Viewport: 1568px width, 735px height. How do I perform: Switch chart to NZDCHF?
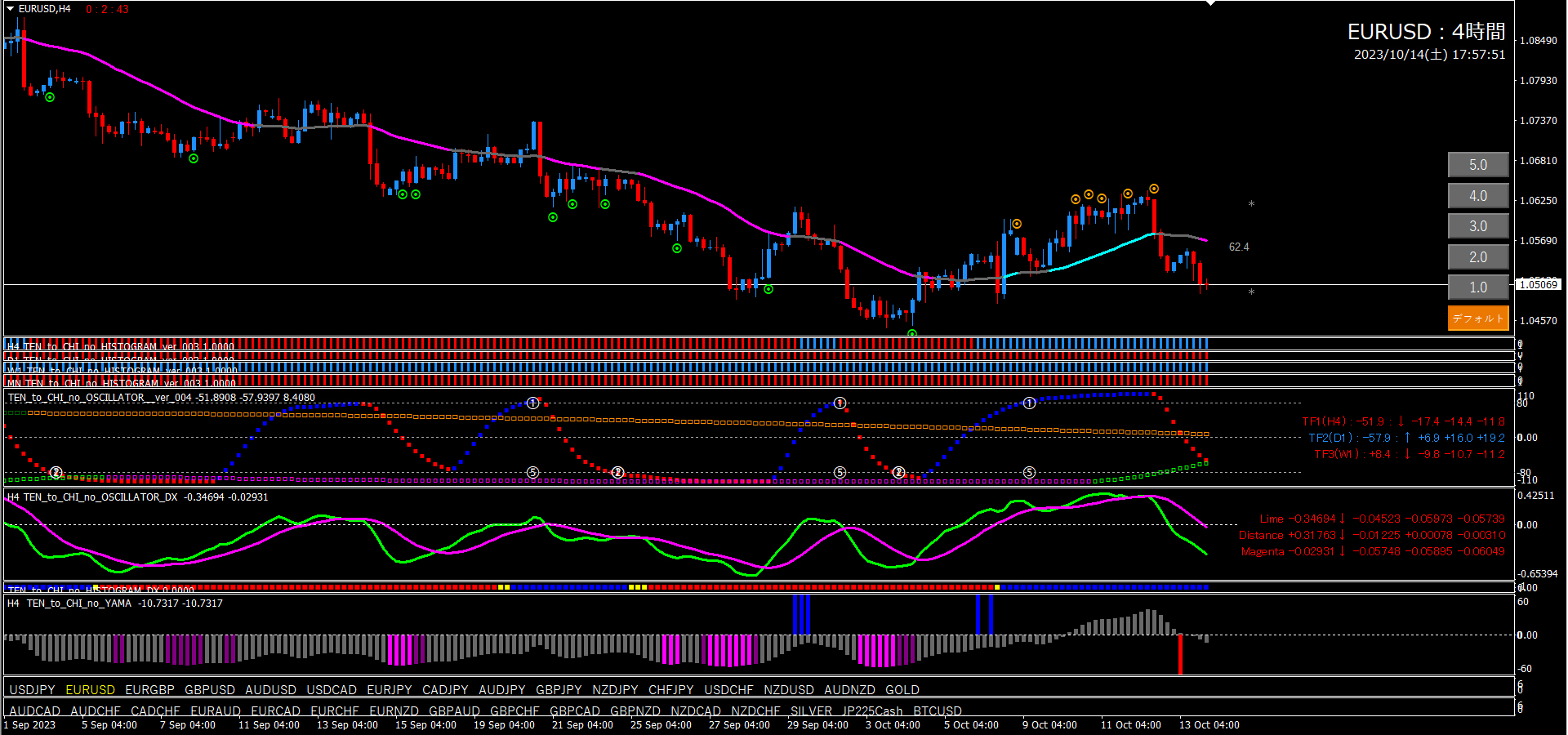coord(755,711)
